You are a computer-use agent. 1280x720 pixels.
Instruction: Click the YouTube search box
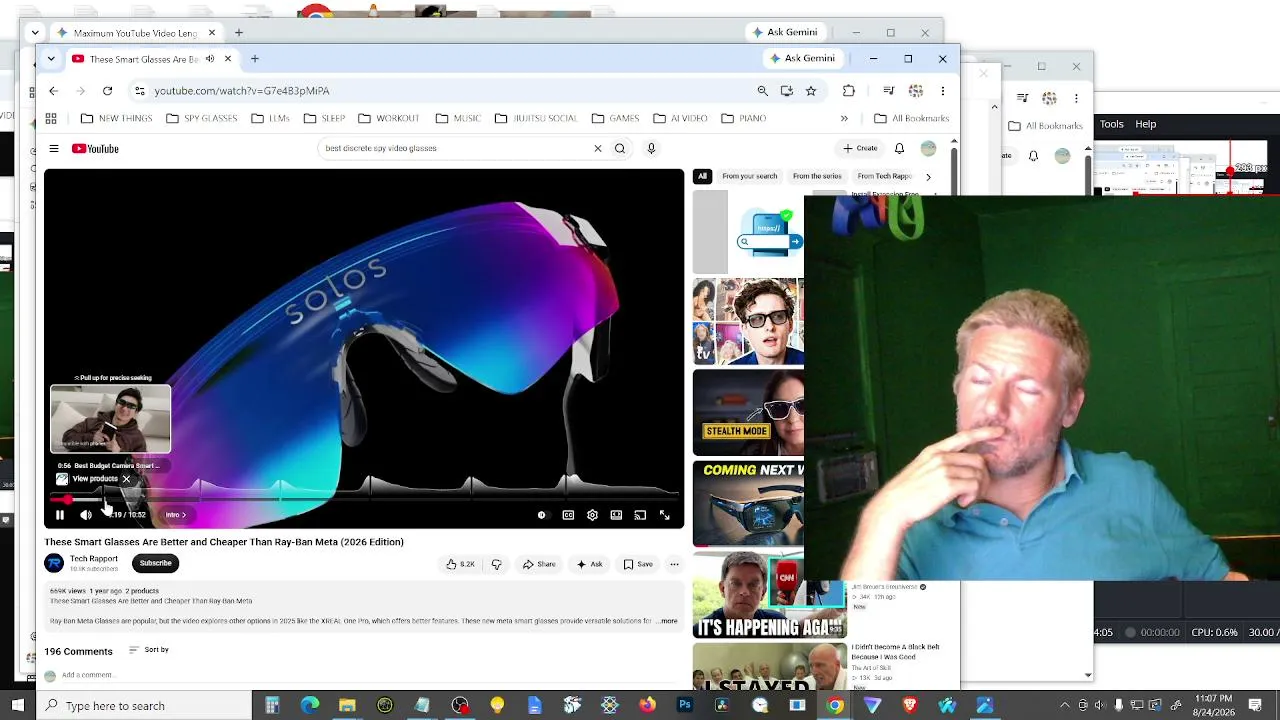point(455,148)
